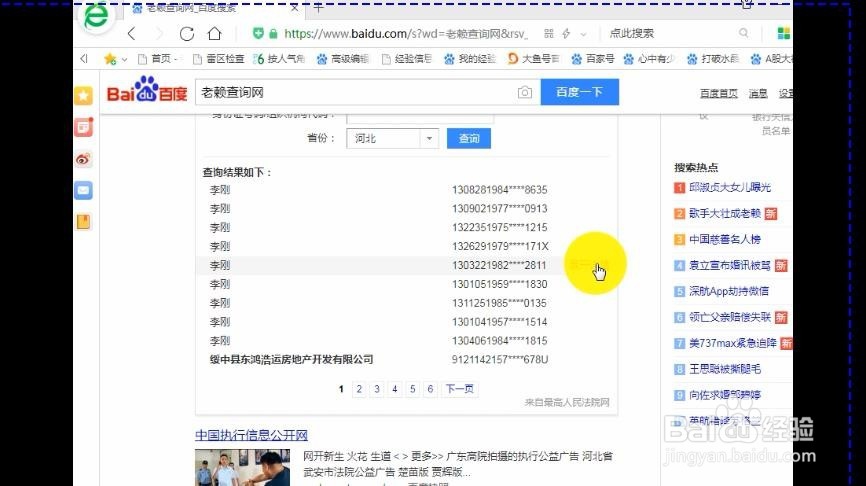Screen dimensions: 866x486
Task: Click the lightning speed mode icon
Action: click(566, 34)
